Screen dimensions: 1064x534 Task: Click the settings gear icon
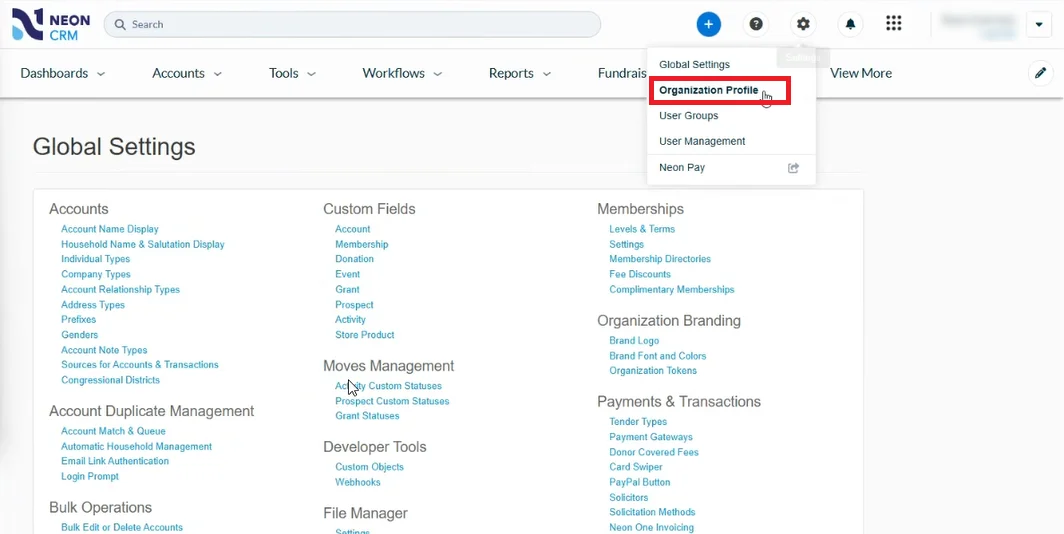click(x=803, y=24)
